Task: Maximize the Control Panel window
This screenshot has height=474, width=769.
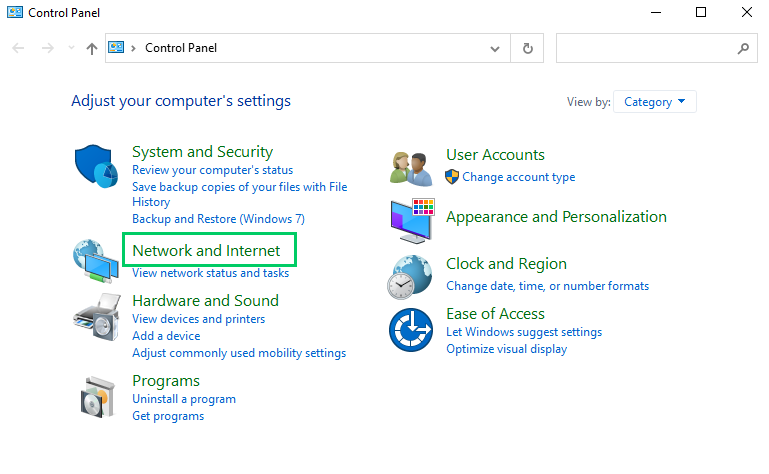Action: 701,12
